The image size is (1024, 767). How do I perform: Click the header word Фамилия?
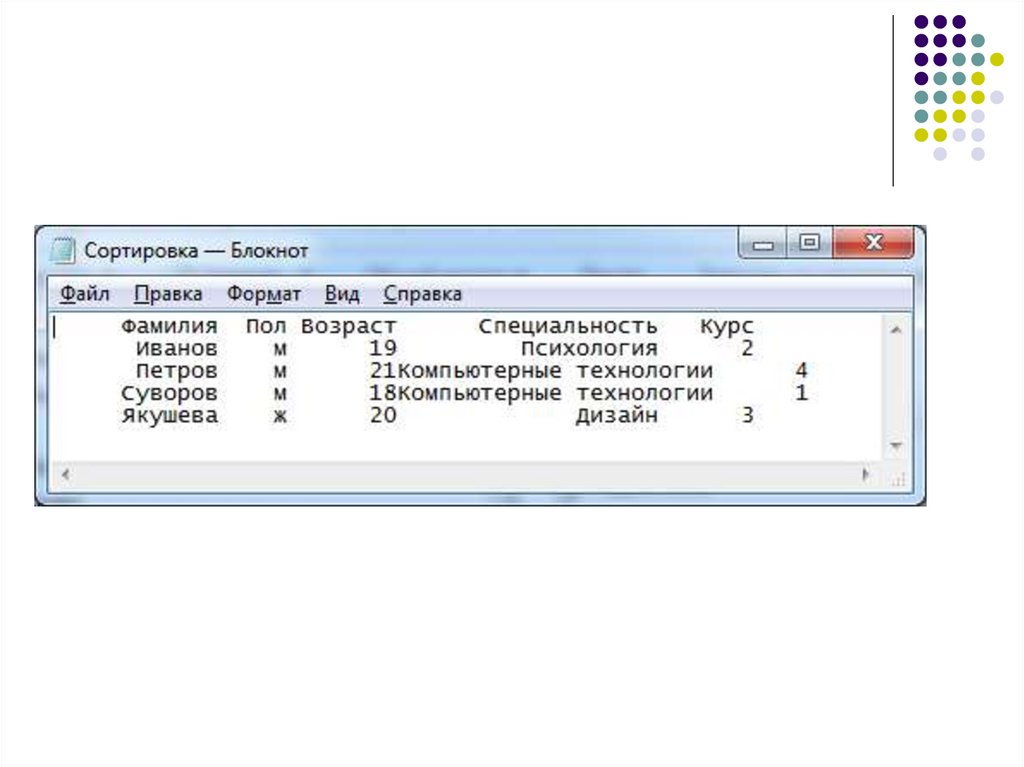169,326
